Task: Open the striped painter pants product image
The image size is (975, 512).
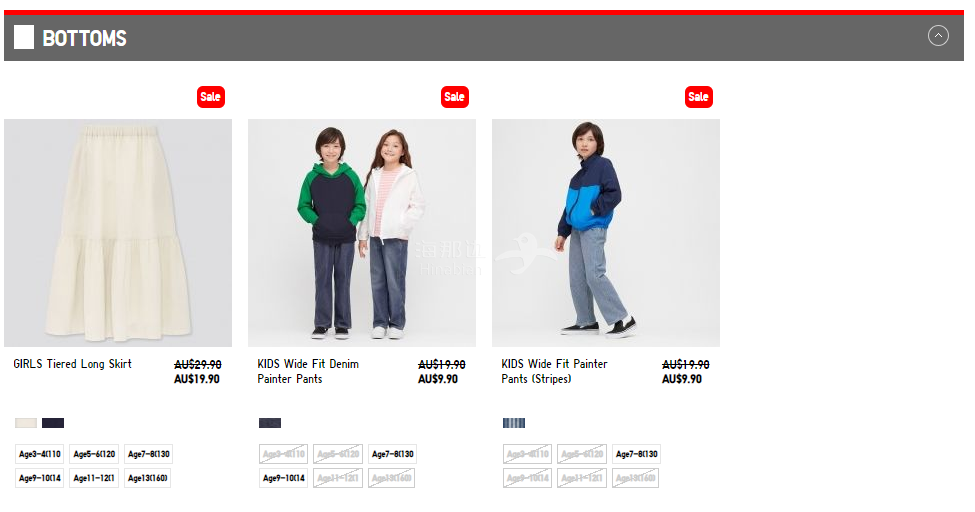Action: [x=606, y=233]
